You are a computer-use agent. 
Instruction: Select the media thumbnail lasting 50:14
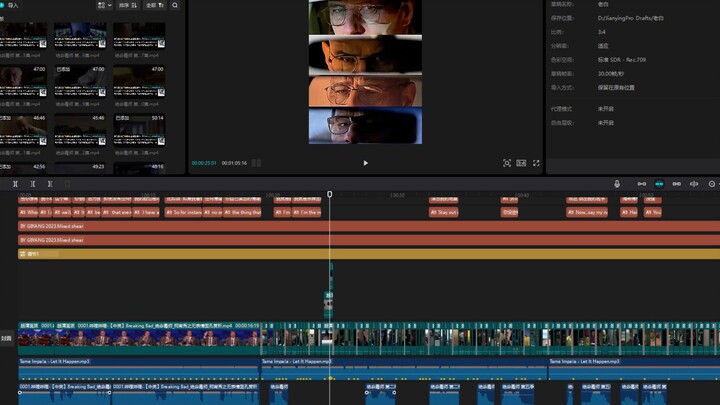point(139,129)
